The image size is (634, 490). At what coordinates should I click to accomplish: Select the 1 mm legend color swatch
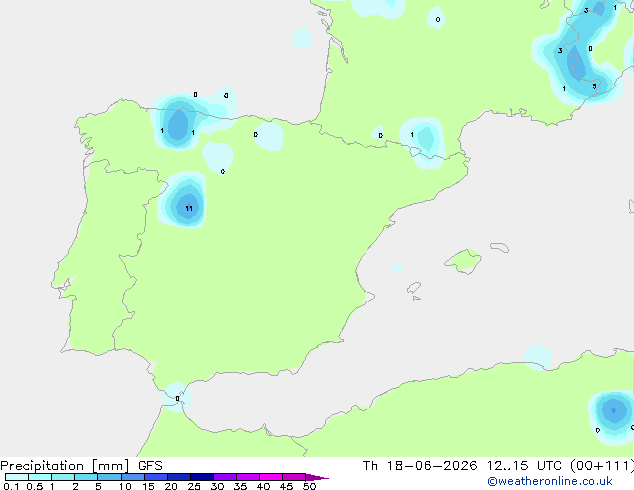point(63,477)
